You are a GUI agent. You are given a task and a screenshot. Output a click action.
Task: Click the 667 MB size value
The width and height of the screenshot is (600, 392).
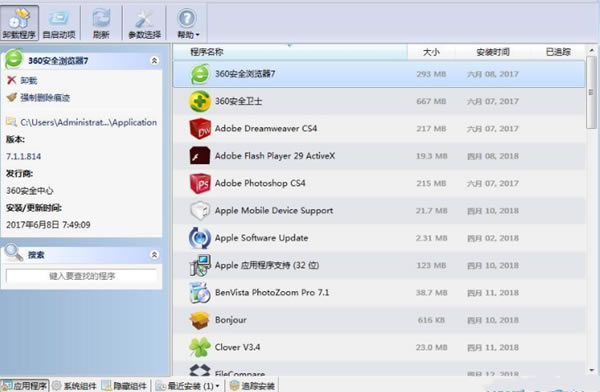pyautogui.click(x=431, y=101)
